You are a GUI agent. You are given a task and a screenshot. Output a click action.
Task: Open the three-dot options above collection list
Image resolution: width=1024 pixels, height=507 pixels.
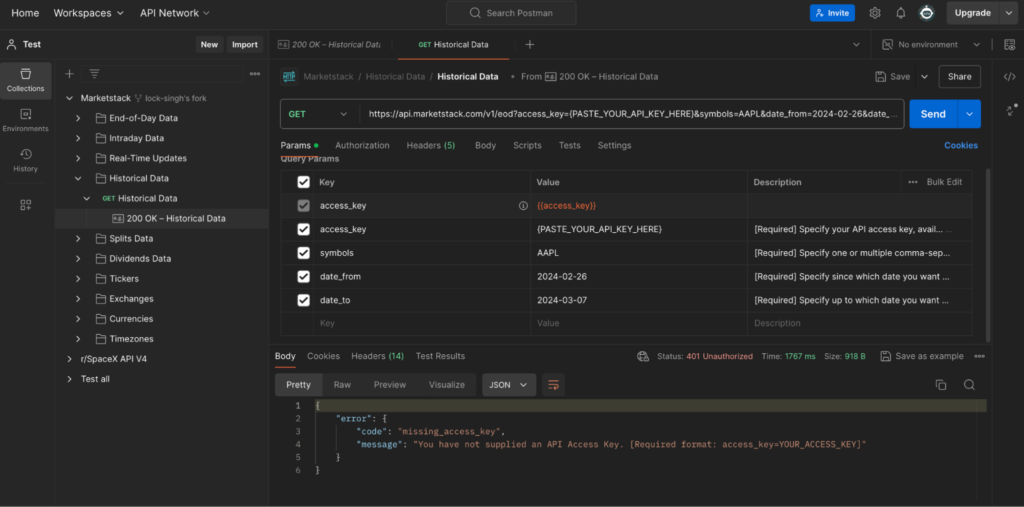255,74
